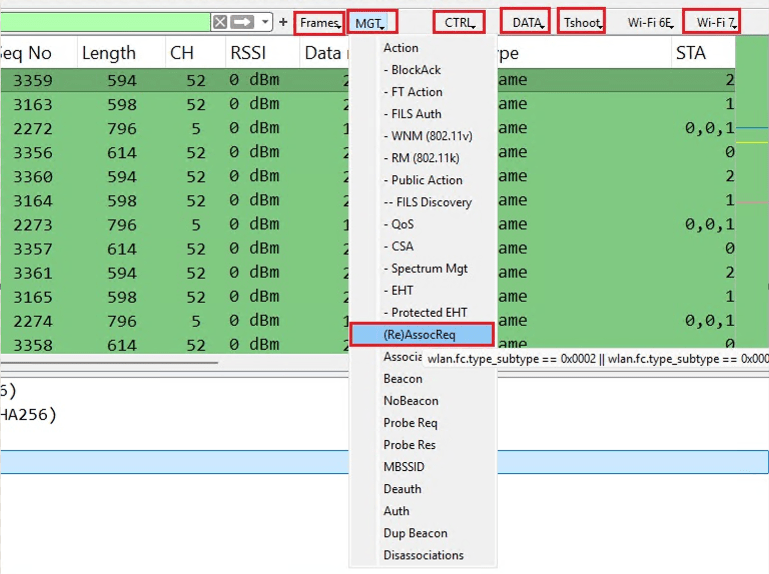Viewport: 769px width, 574px height.
Task: Click the RSSI column header
Action: coord(248,53)
